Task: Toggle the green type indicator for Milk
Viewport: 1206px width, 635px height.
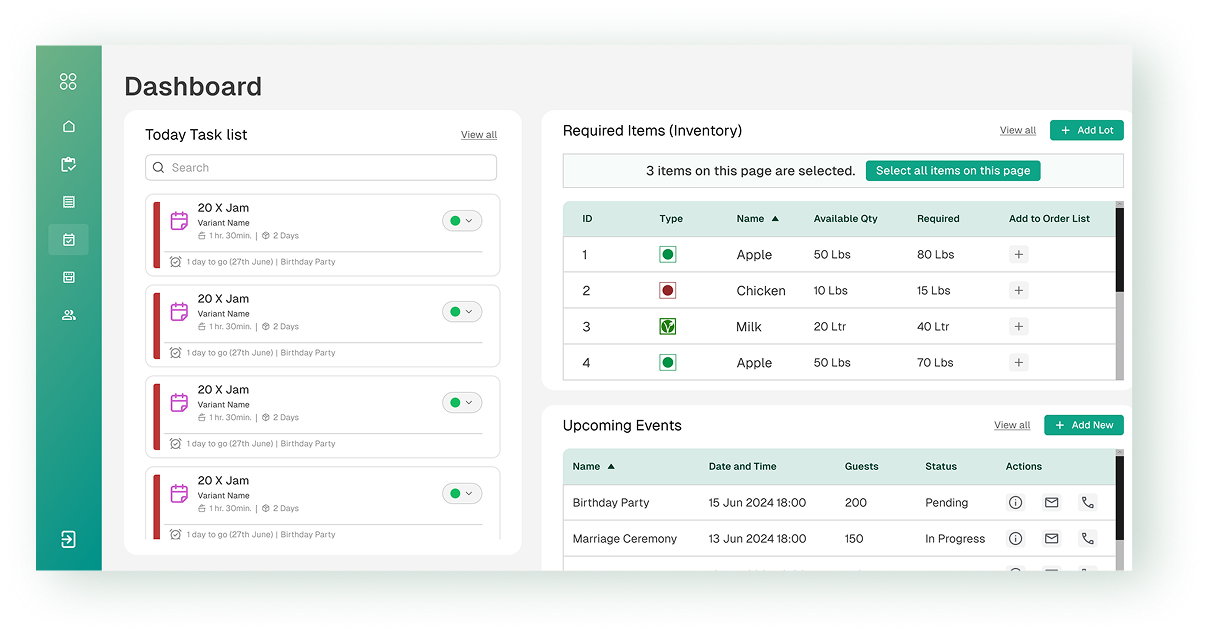Action: [668, 327]
